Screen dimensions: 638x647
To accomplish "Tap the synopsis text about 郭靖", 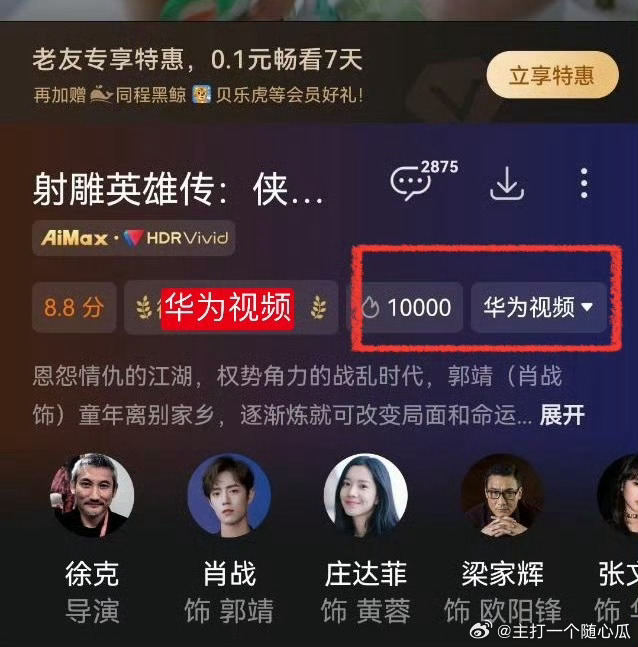I will click(x=297, y=395).
